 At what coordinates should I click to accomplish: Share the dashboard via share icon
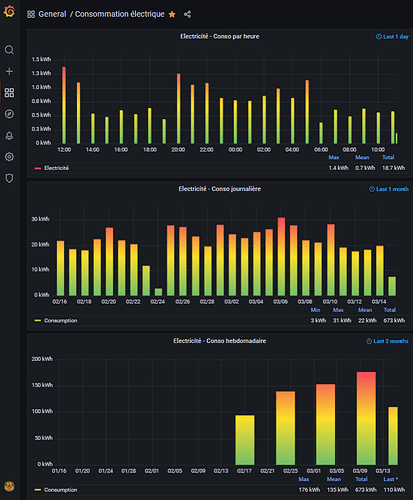[187, 14]
